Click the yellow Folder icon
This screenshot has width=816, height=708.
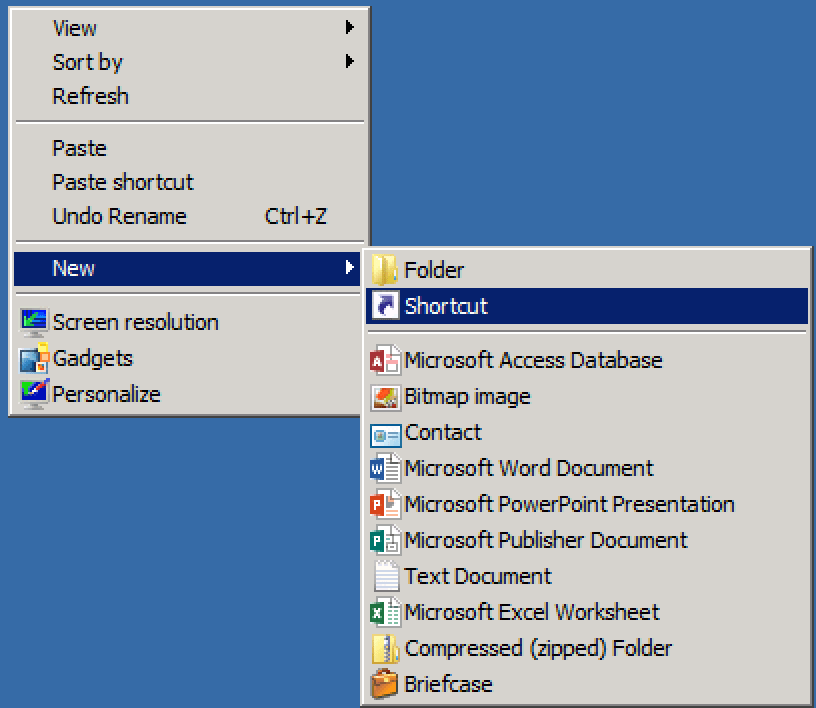386,269
